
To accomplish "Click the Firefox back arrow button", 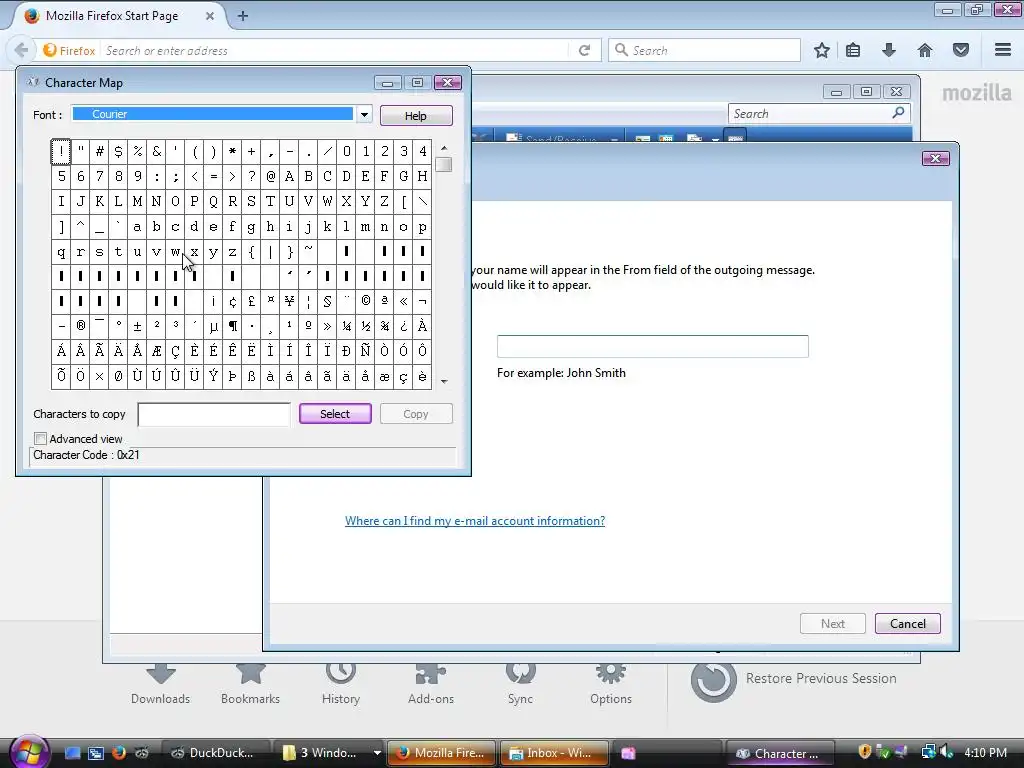I will coord(21,50).
